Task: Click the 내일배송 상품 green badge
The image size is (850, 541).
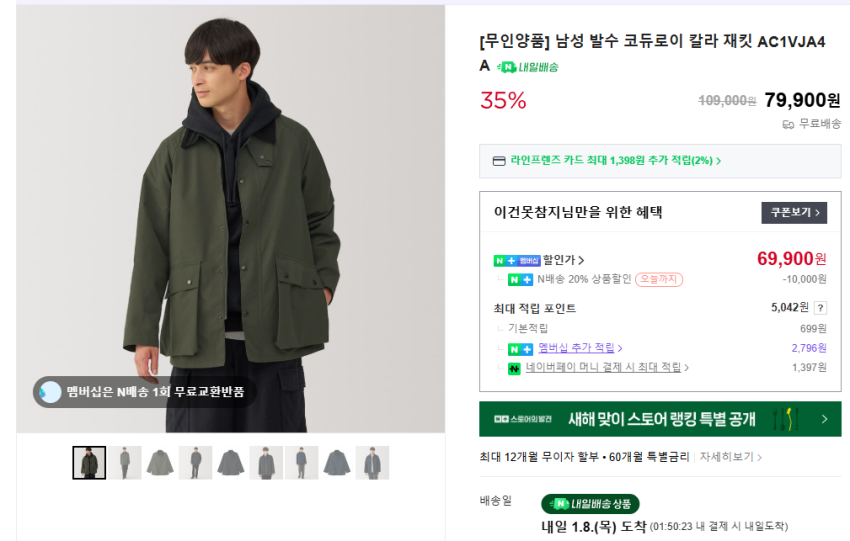Action: [590, 504]
